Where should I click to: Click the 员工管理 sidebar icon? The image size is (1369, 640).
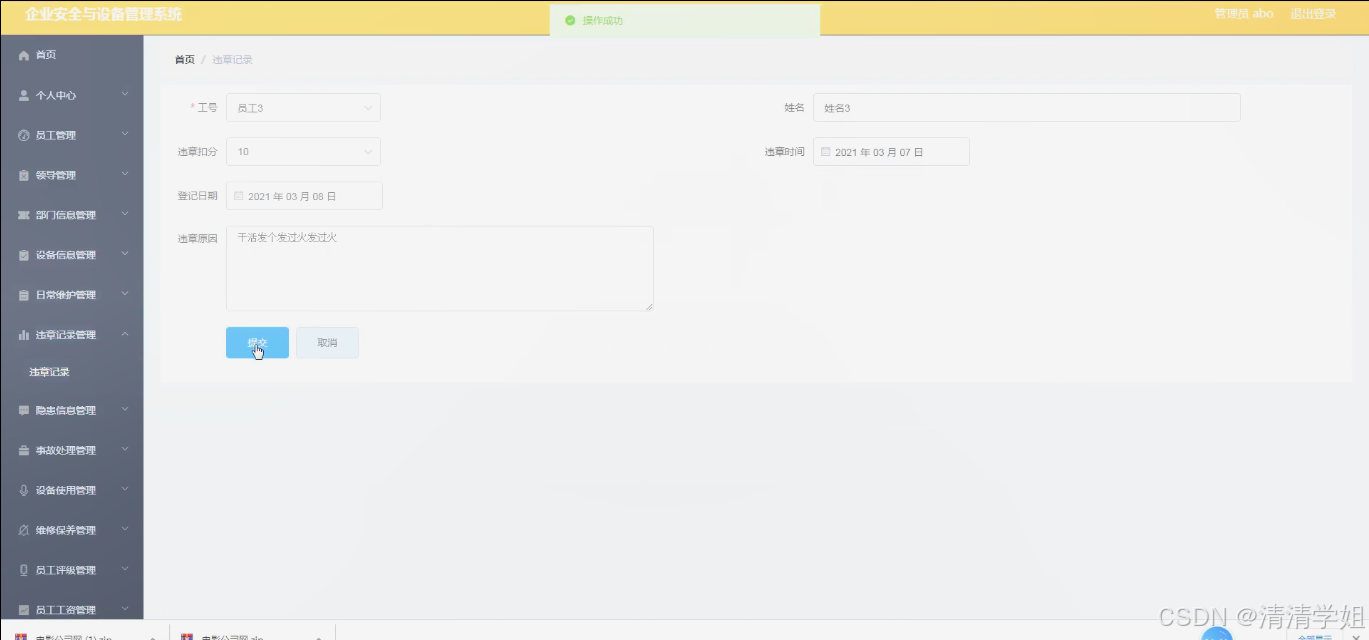tap(24, 135)
